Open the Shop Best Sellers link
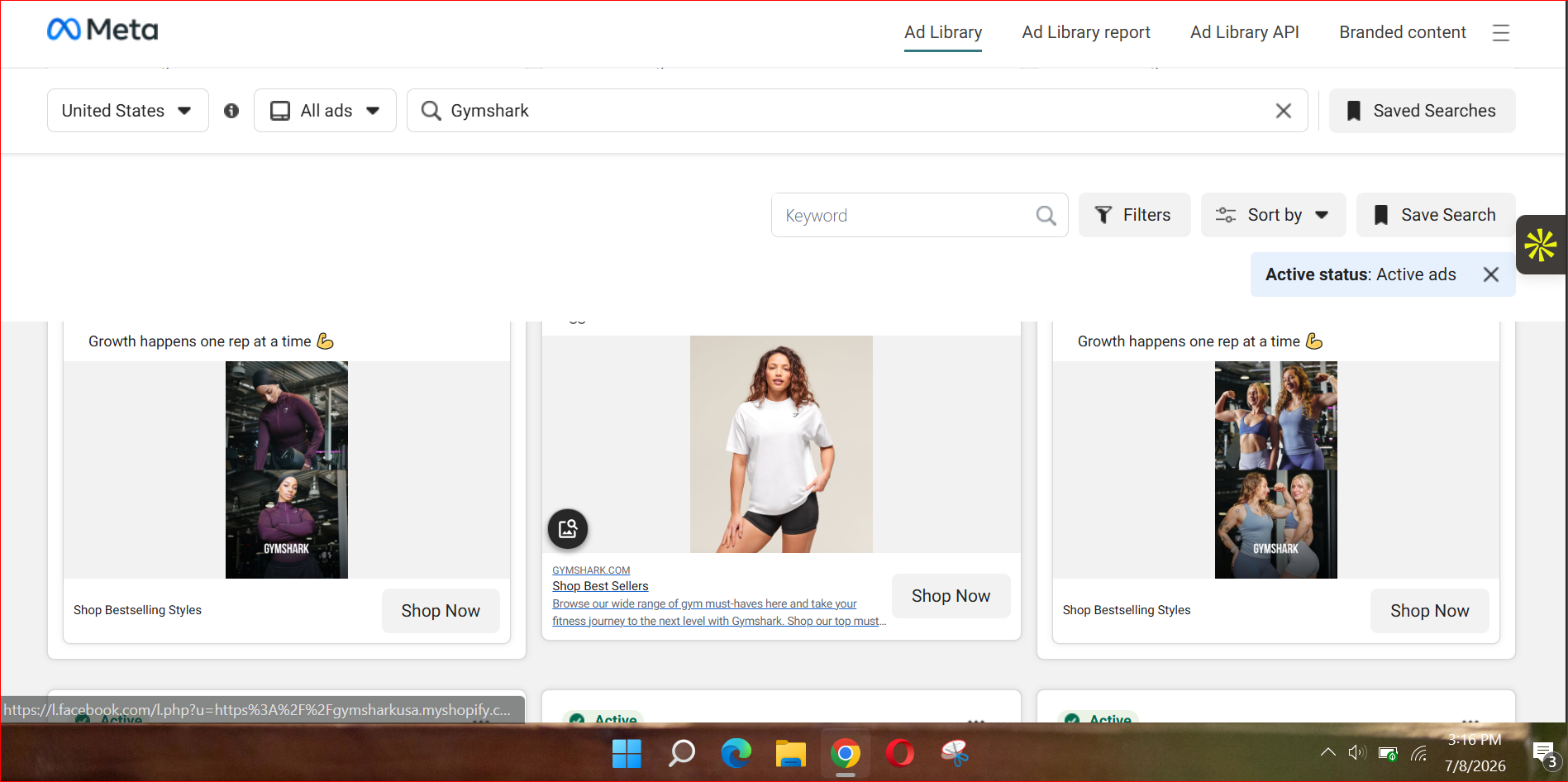This screenshot has height=782, width=1568. [600, 586]
